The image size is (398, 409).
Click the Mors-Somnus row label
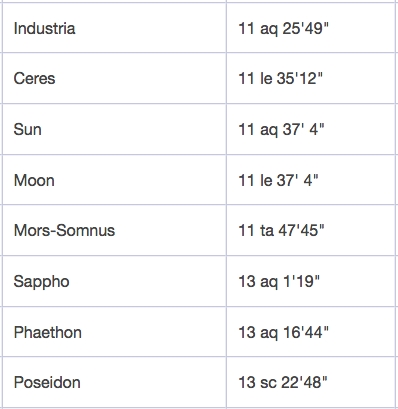64,230
